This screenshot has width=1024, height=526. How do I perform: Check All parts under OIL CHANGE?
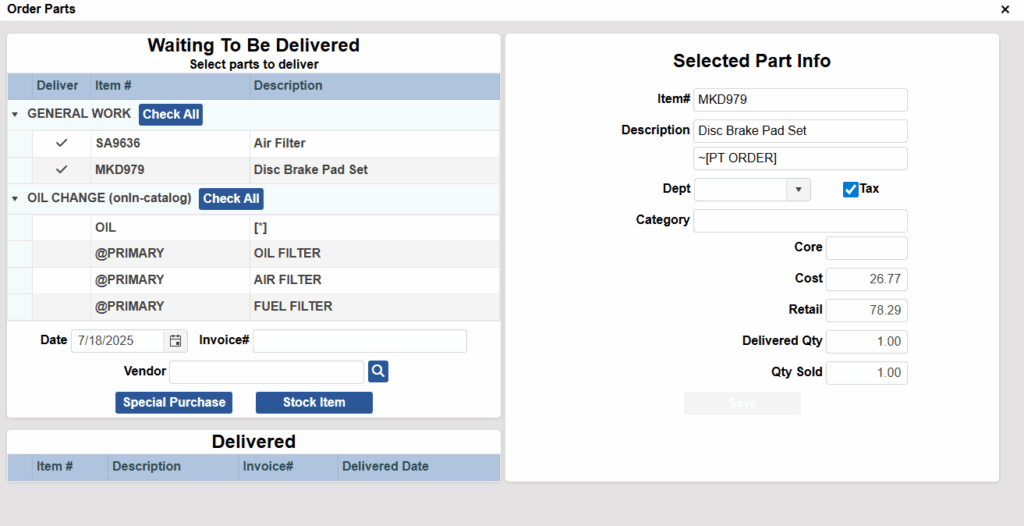point(231,199)
